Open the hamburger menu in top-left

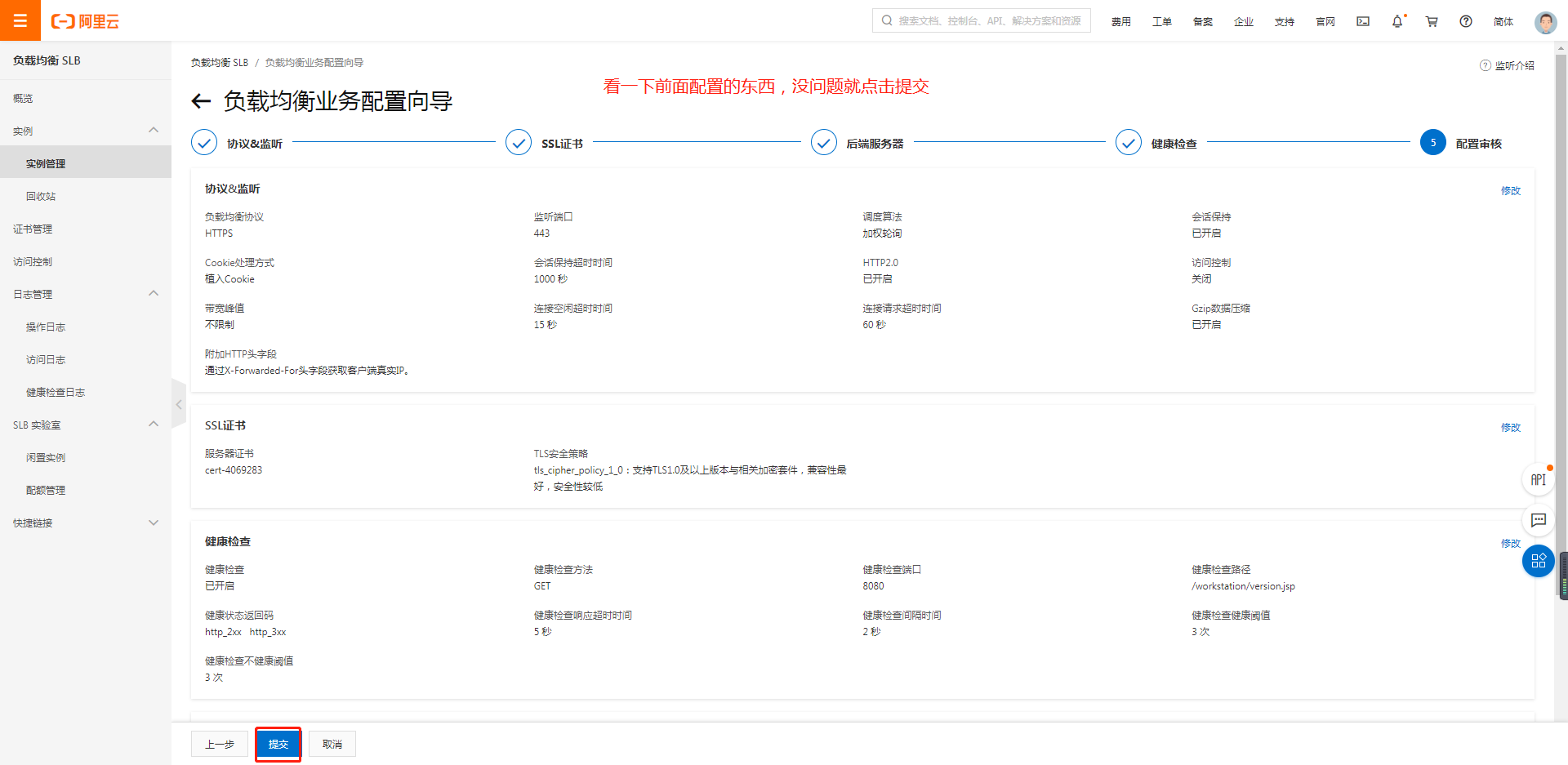tap(20, 20)
